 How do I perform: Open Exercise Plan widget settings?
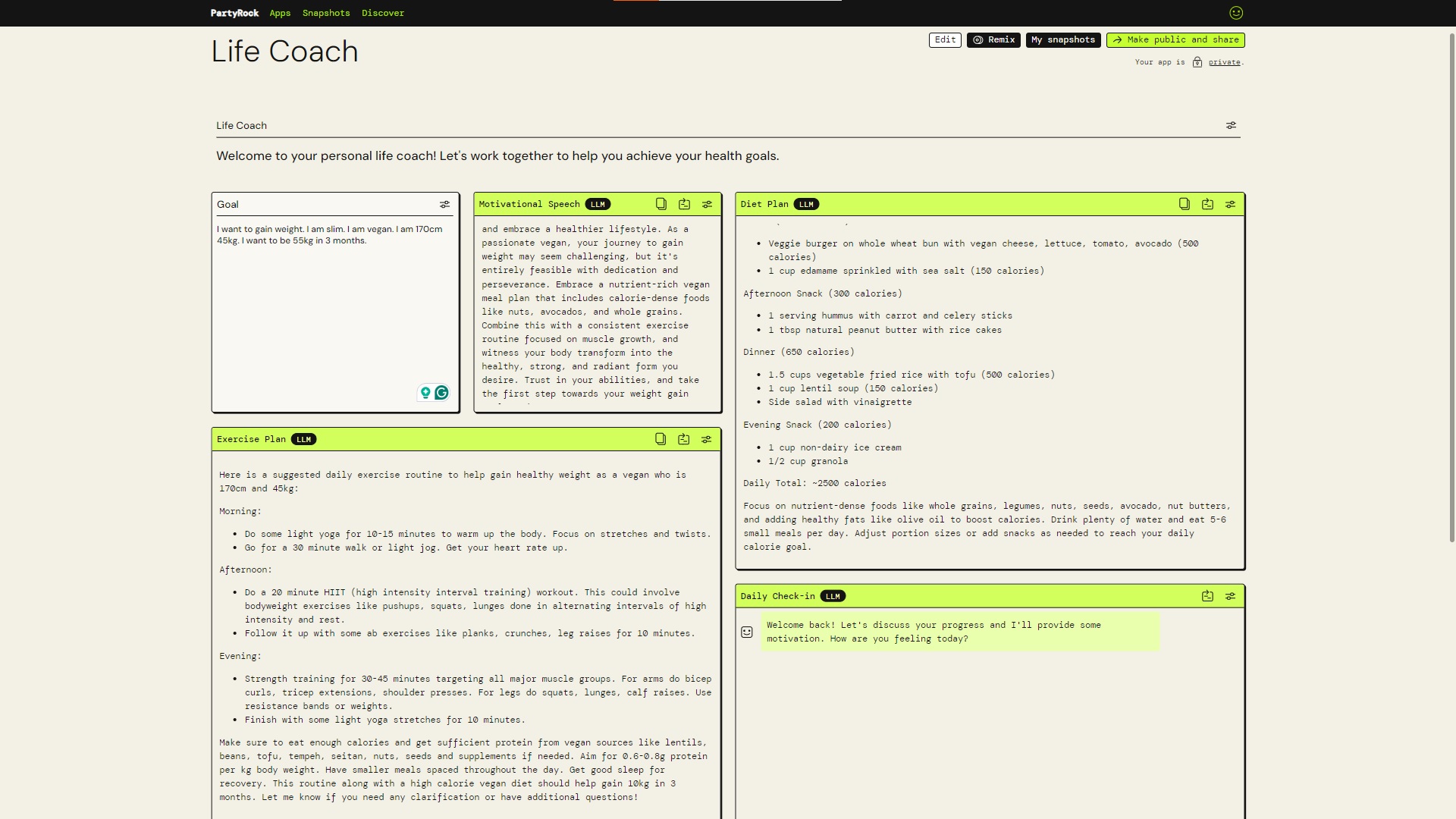click(x=706, y=439)
